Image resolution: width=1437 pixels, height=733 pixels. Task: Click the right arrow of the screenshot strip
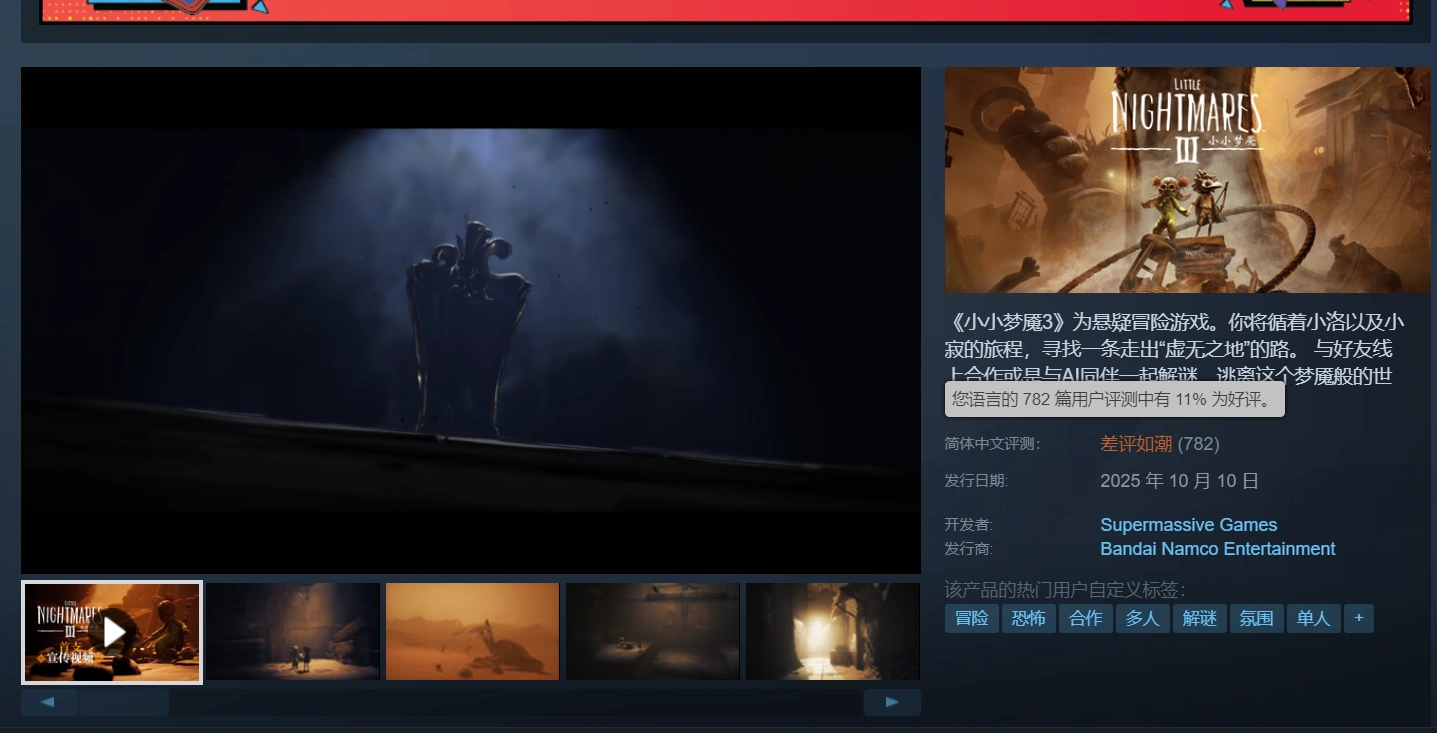pyautogui.click(x=891, y=702)
